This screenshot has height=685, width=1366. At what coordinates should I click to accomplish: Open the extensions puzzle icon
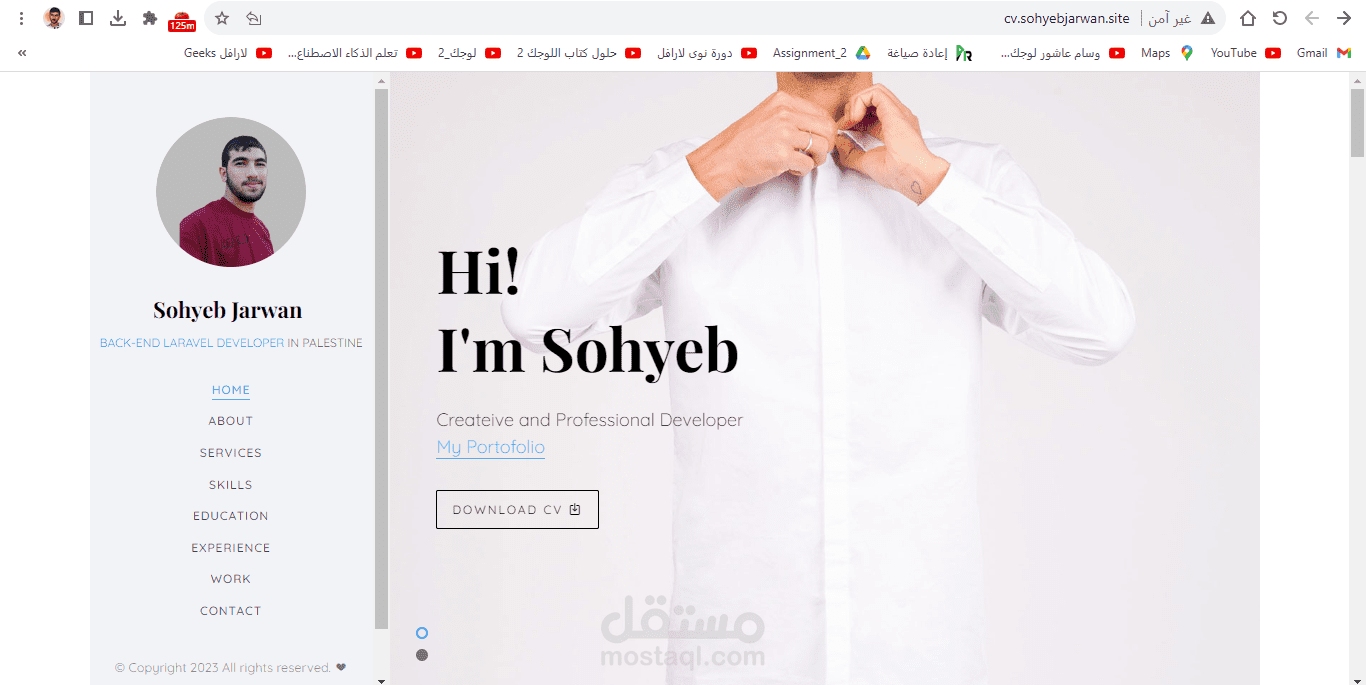coord(150,18)
